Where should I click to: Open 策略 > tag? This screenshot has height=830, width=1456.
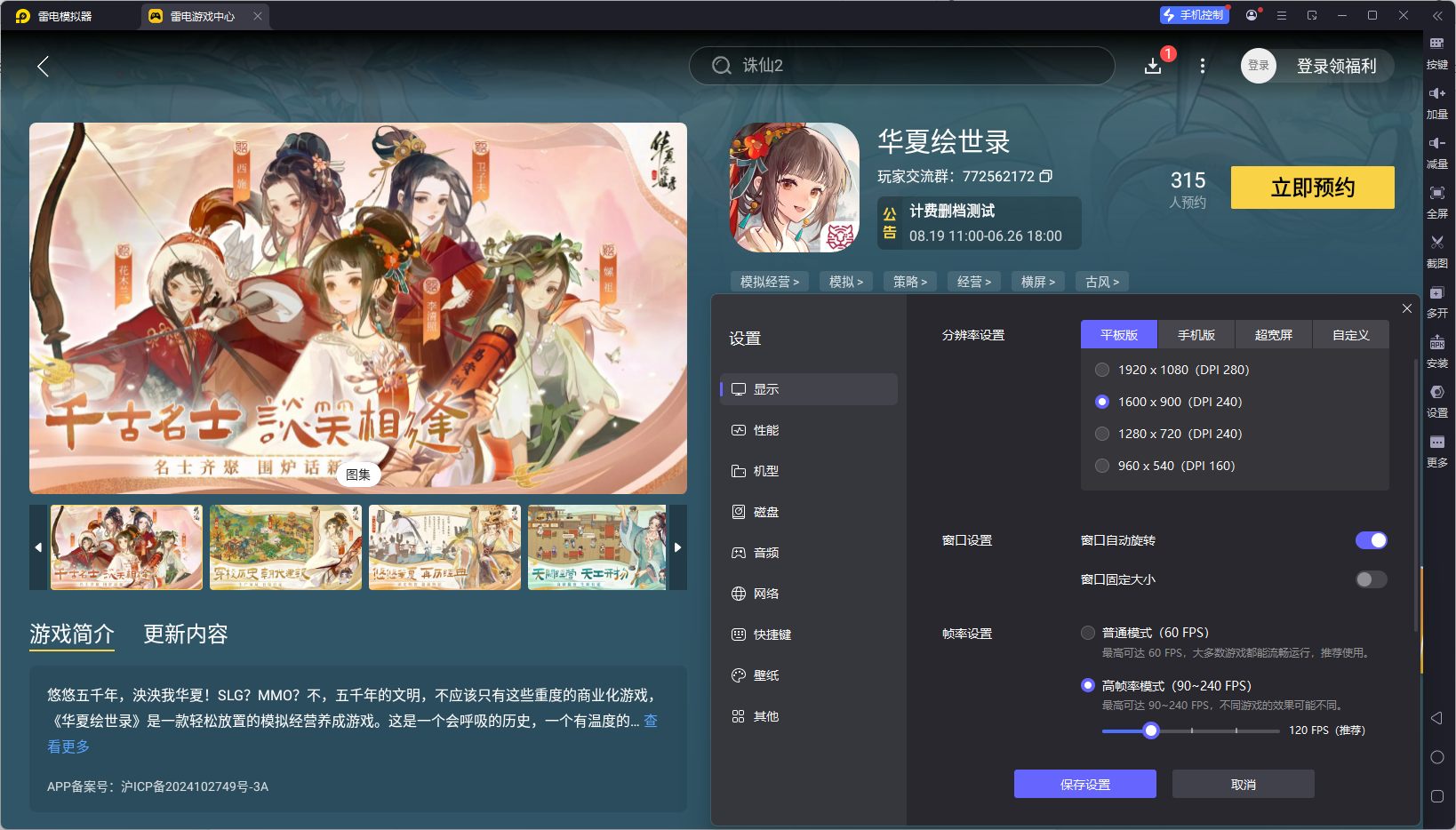click(x=910, y=282)
